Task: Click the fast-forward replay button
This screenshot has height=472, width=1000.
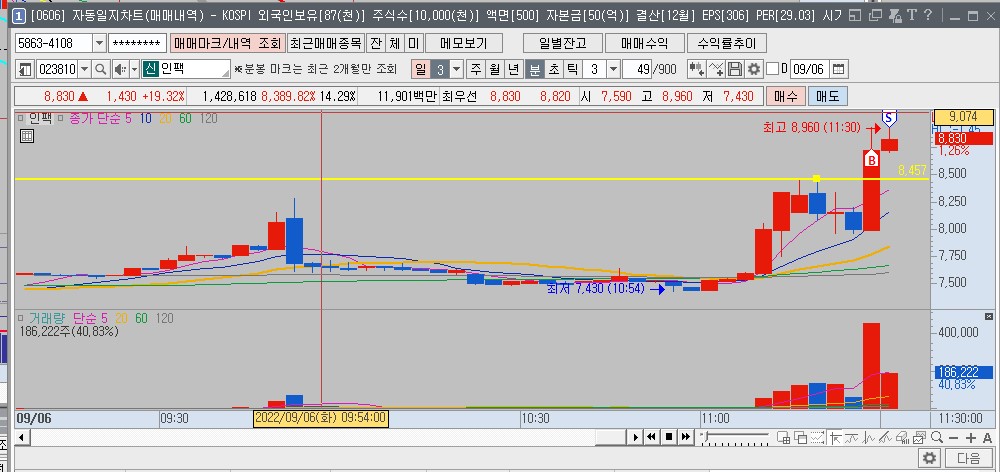Action: (686, 437)
